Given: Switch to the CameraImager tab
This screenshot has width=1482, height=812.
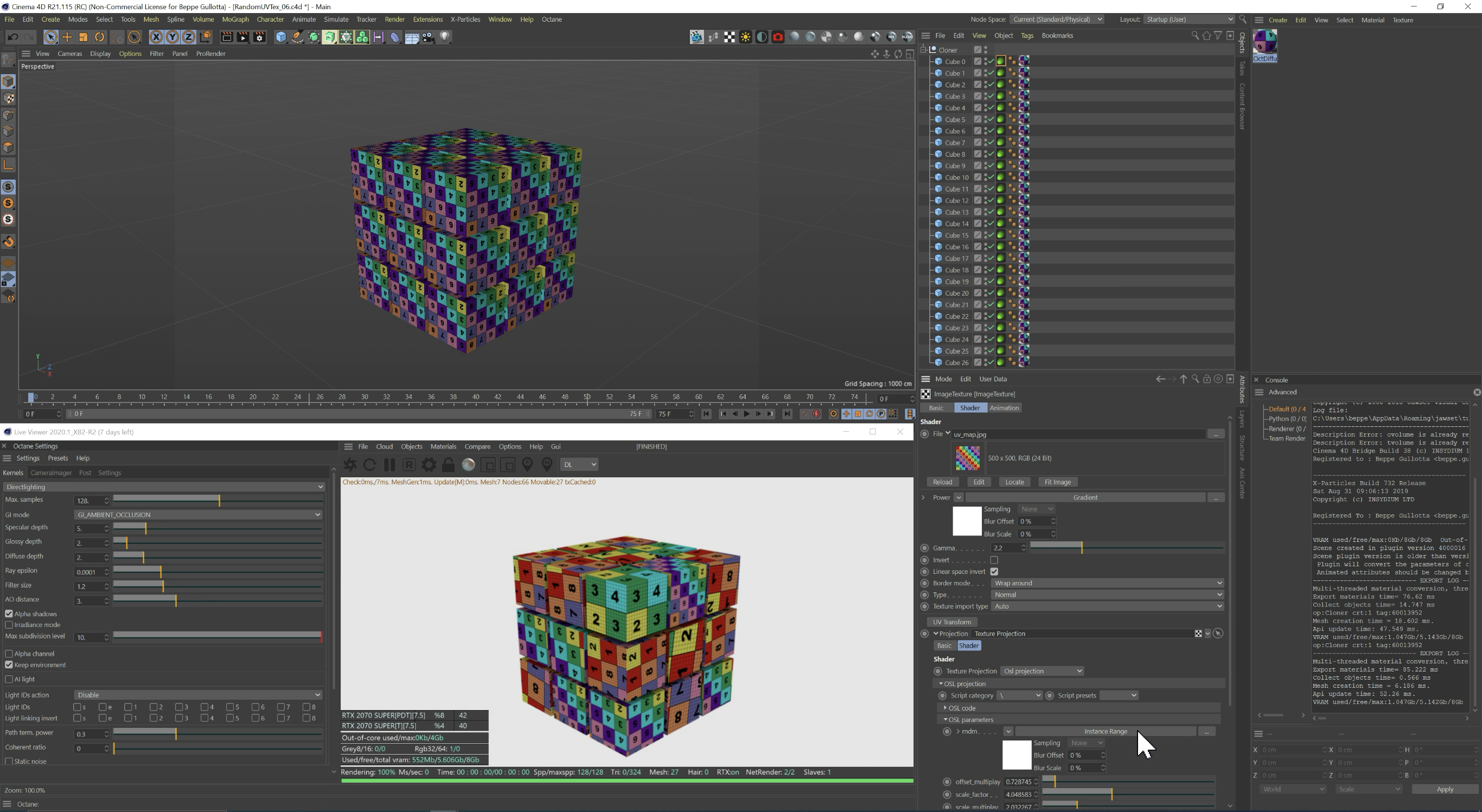Looking at the screenshot, I should [50, 472].
